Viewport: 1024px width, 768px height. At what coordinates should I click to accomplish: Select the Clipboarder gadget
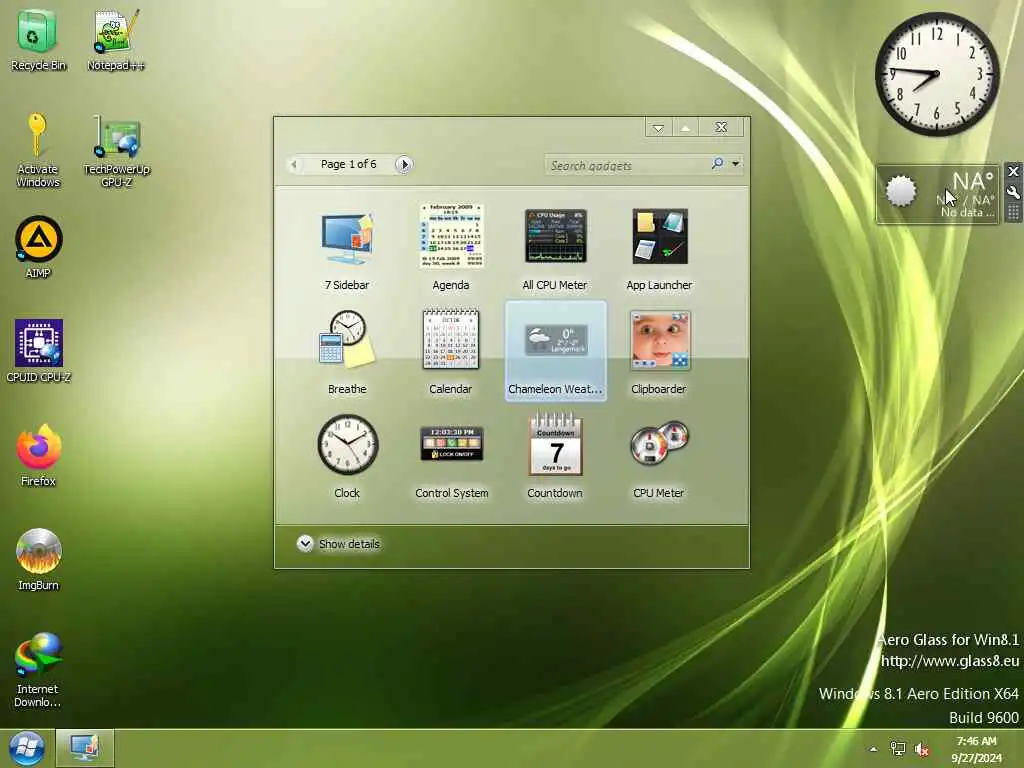click(x=659, y=351)
